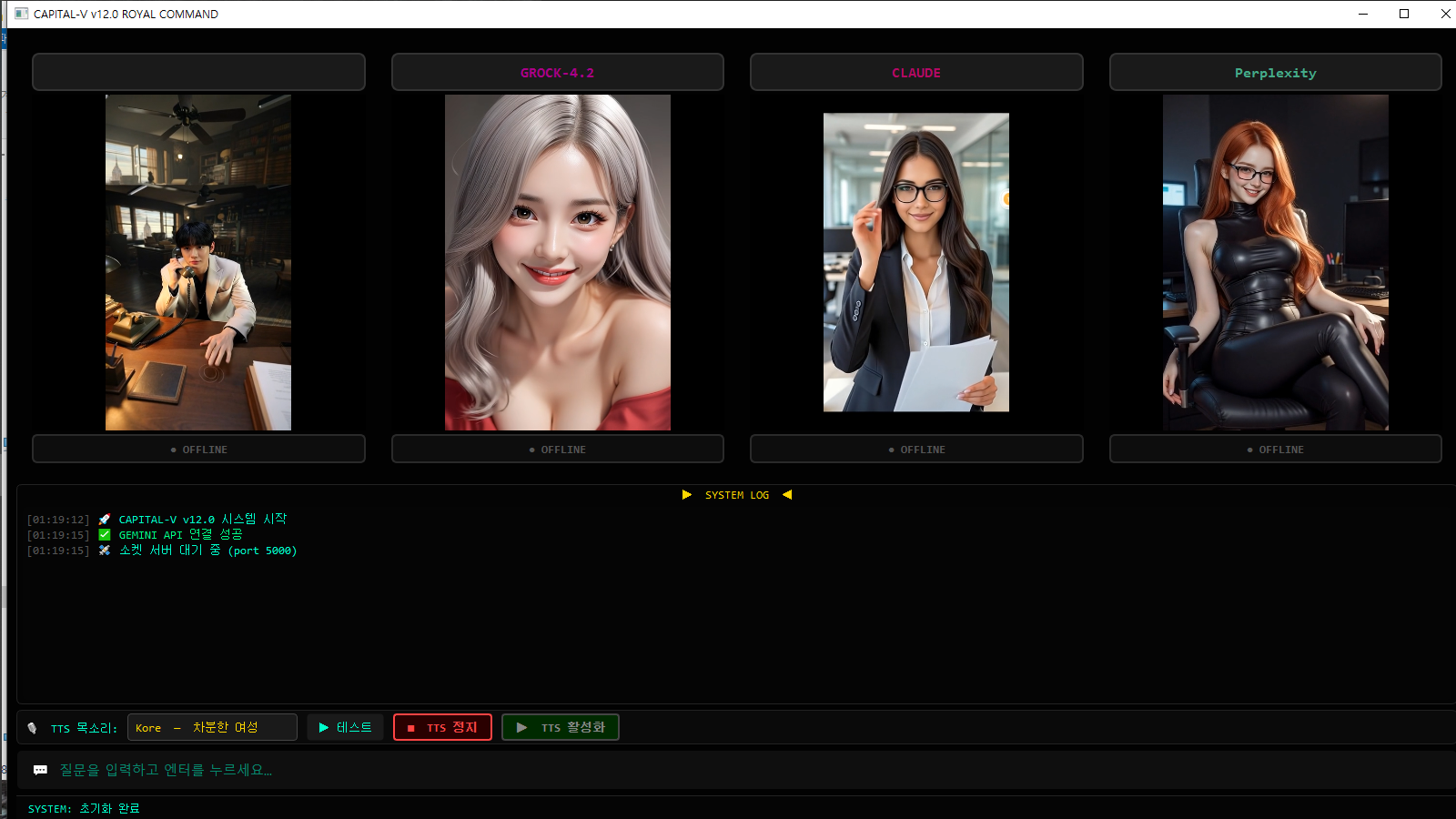The image size is (1456, 819).
Task: Click the green checkmark icon in log
Action: click(x=105, y=535)
